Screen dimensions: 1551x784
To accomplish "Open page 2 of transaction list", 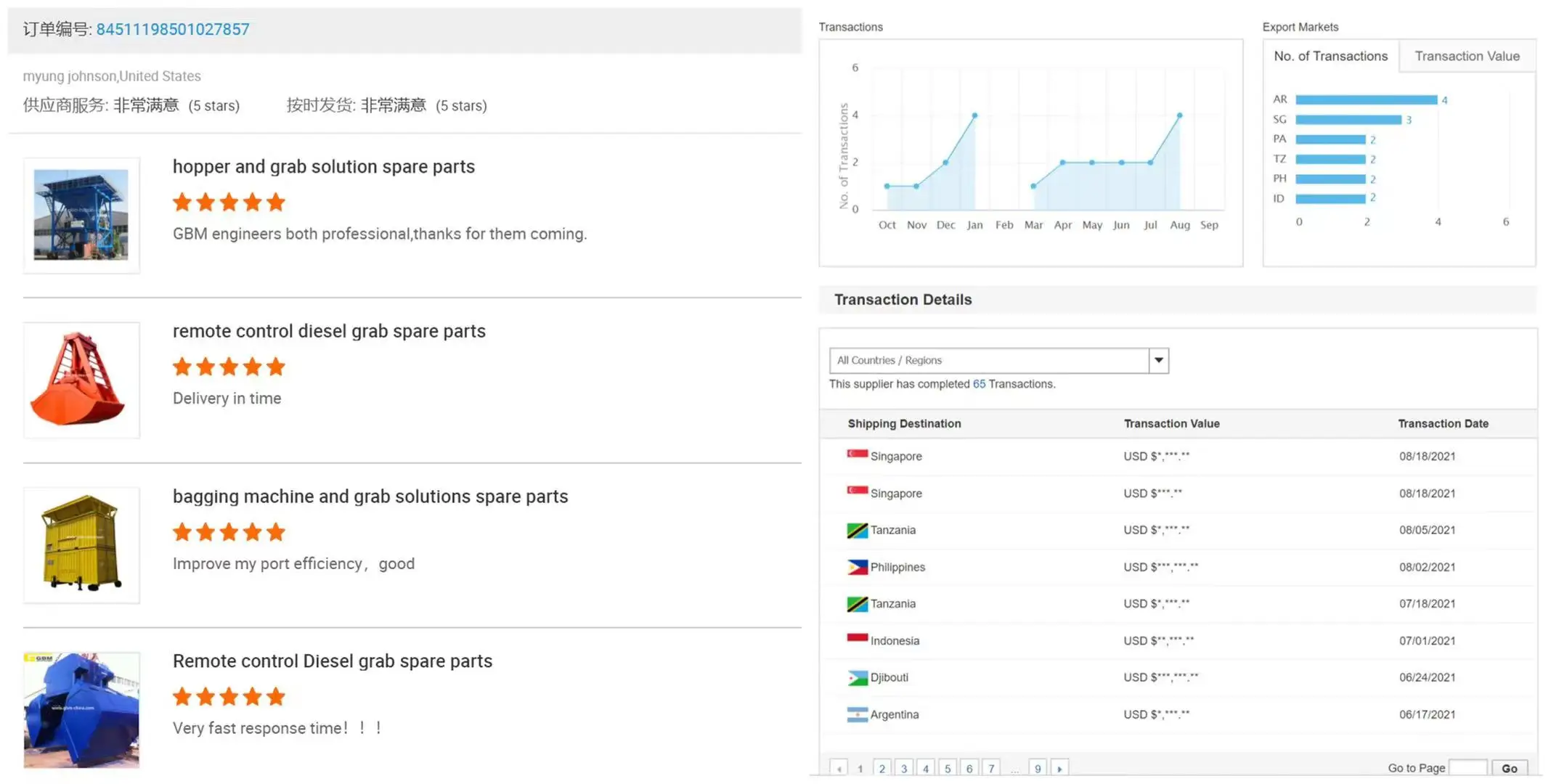I will (x=882, y=768).
